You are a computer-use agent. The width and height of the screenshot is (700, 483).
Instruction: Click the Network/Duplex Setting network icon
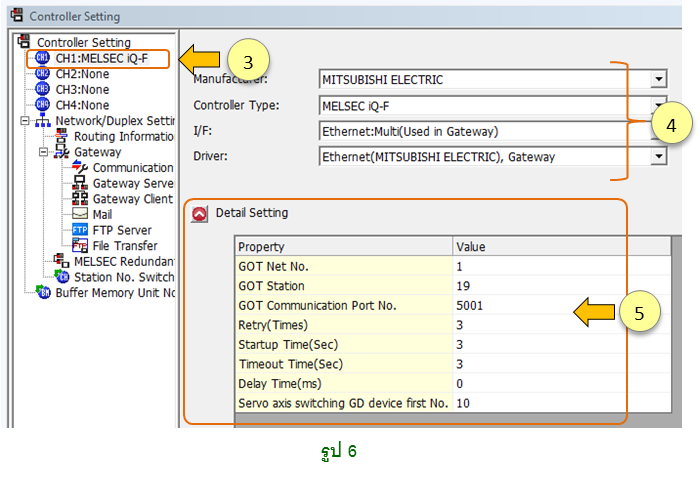[43, 121]
